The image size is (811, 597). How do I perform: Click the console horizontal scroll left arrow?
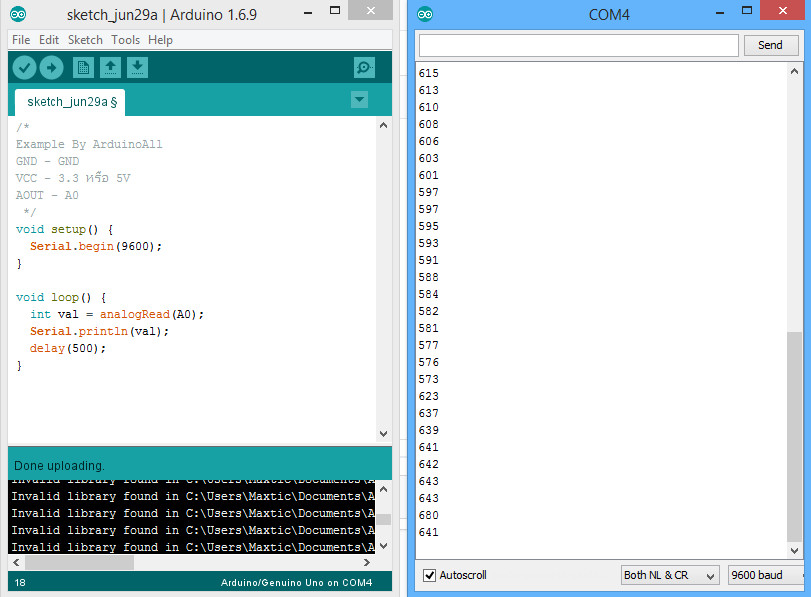click(17, 562)
